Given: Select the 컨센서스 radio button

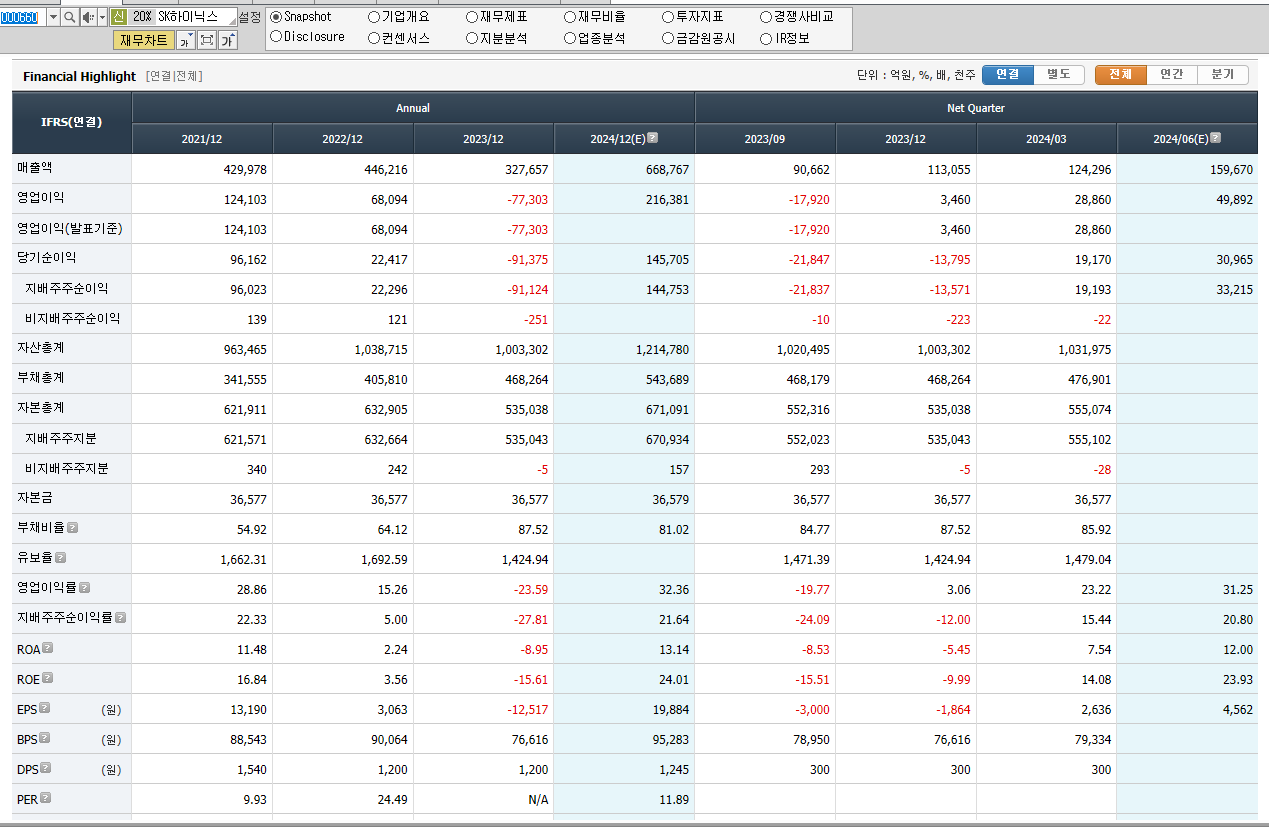Looking at the screenshot, I should point(374,38).
